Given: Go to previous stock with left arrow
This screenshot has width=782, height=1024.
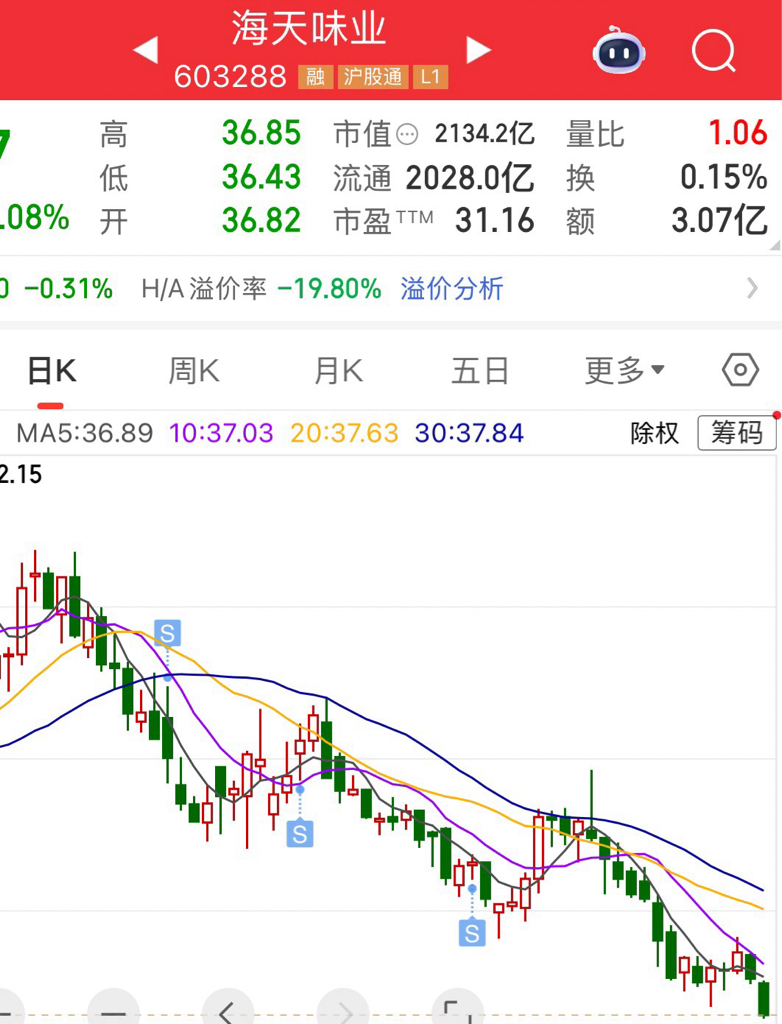Looking at the screenshot, I should (146, 50).
